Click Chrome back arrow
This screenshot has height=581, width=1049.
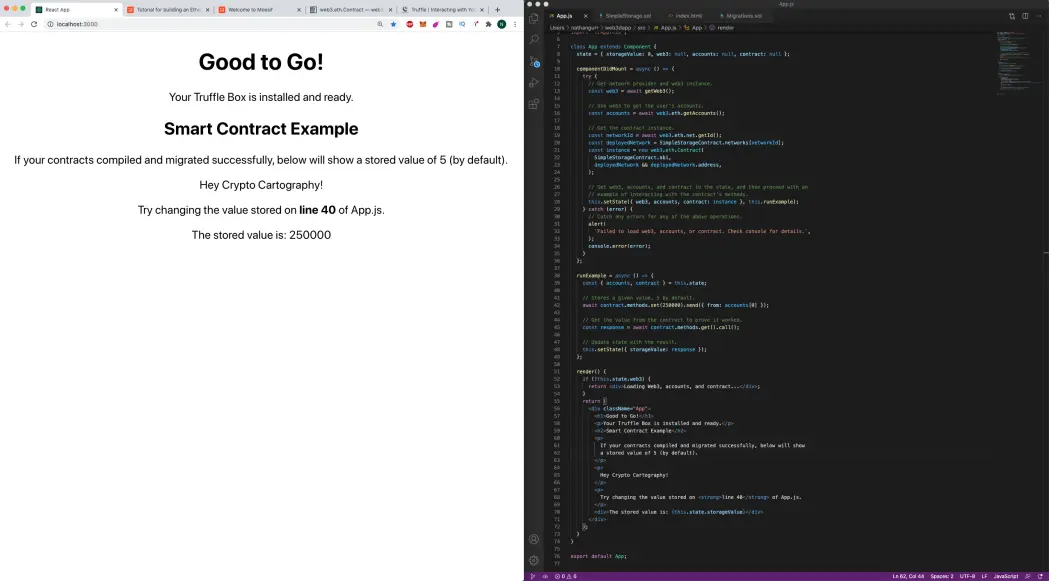(x=8, y=24)
